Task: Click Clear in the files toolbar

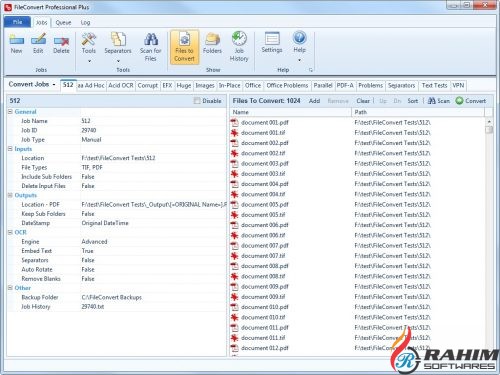Action: click(x=363, y=101)
